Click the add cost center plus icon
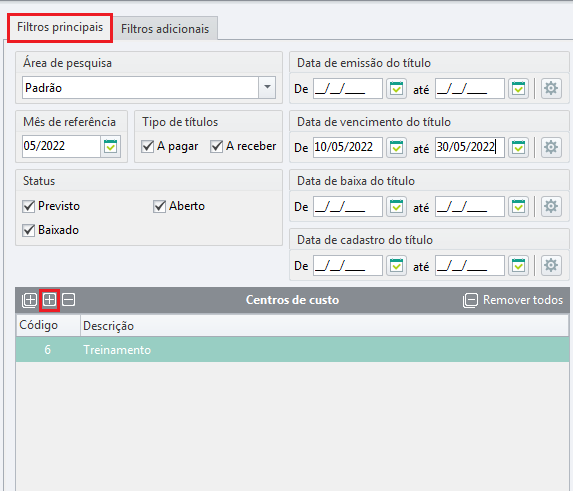This screenshot has width=573, height=491. pyautogui.click(x=49, y=300)
